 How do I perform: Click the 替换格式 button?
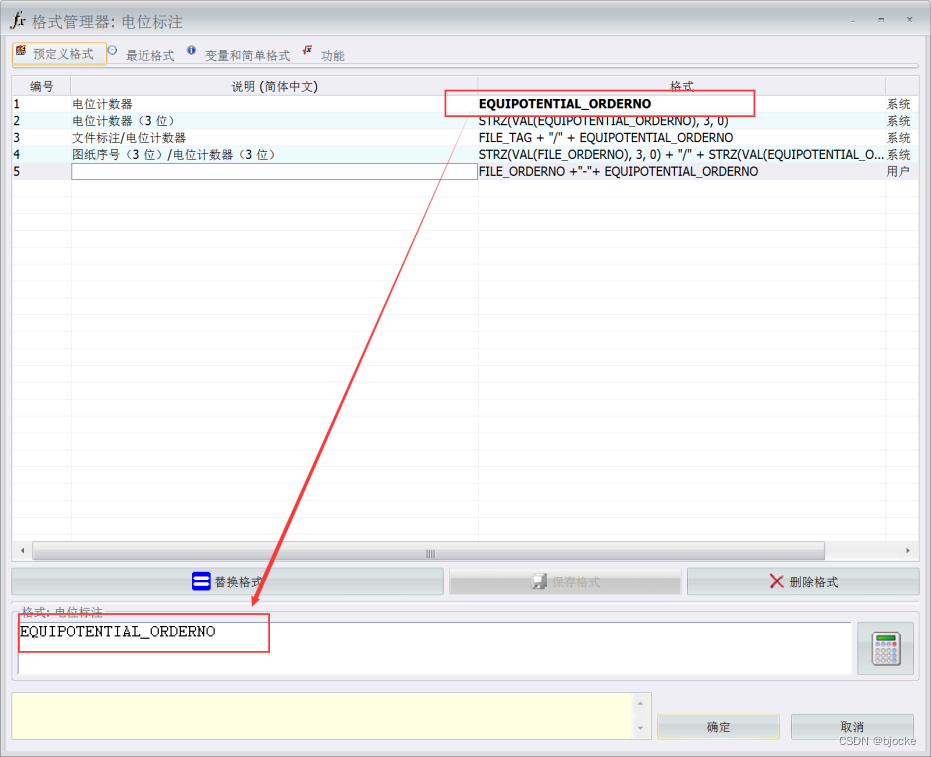227,582
